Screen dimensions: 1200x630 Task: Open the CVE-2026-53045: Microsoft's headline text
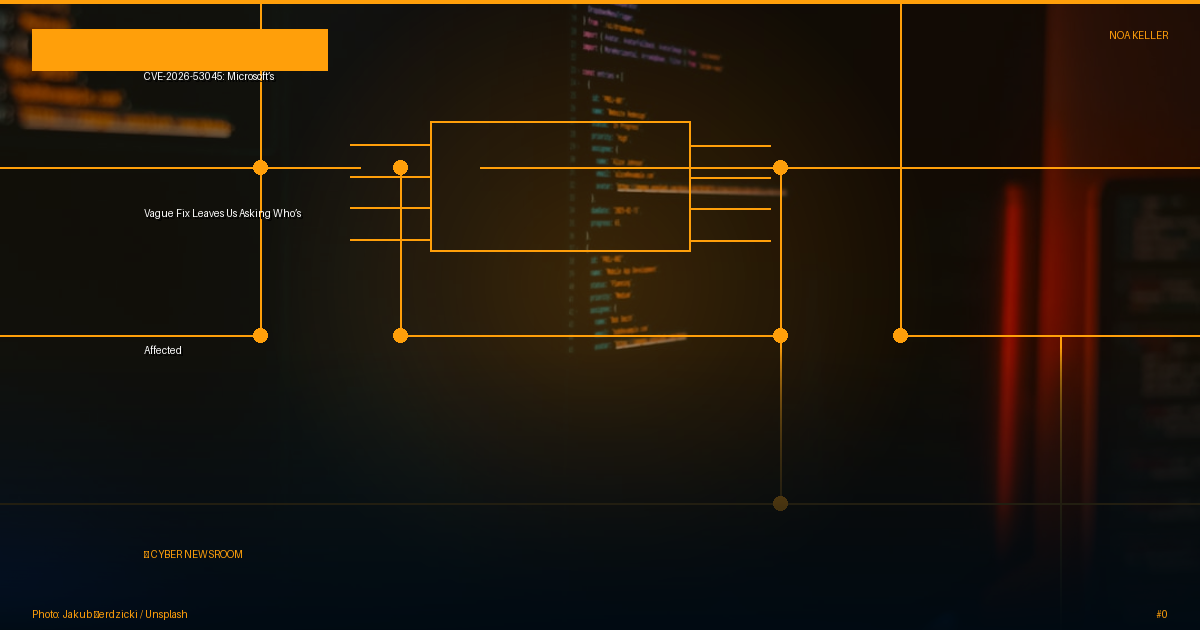point(208,76)
